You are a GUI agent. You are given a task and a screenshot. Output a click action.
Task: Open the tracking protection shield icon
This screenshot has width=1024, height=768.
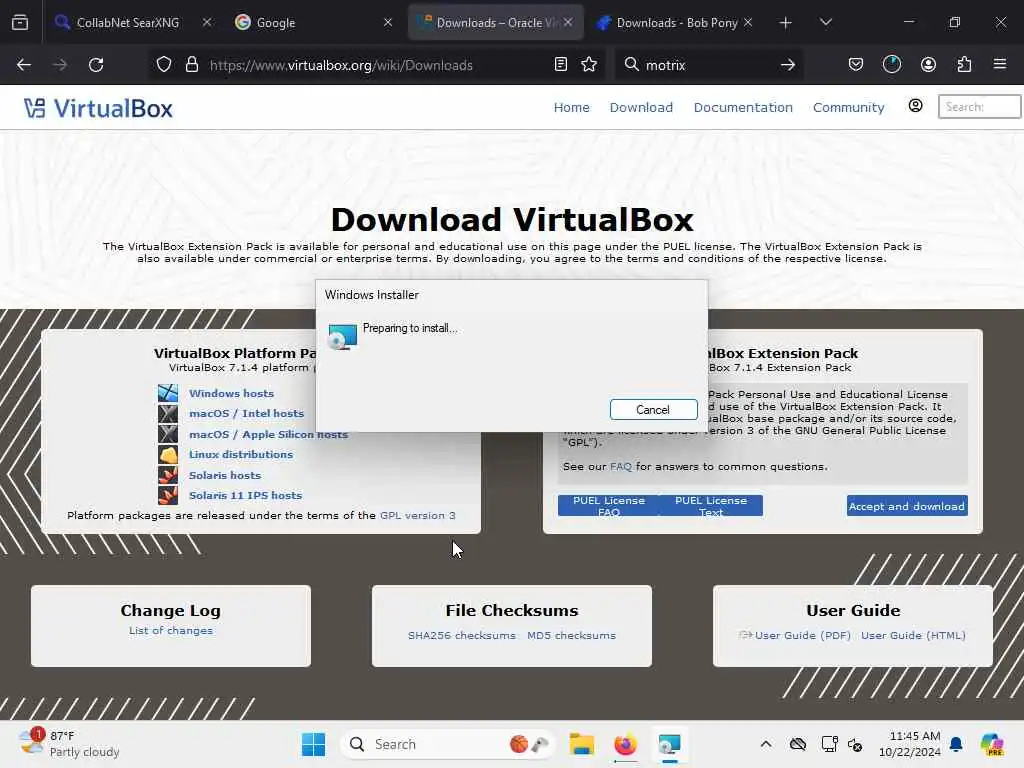[164, 65]
